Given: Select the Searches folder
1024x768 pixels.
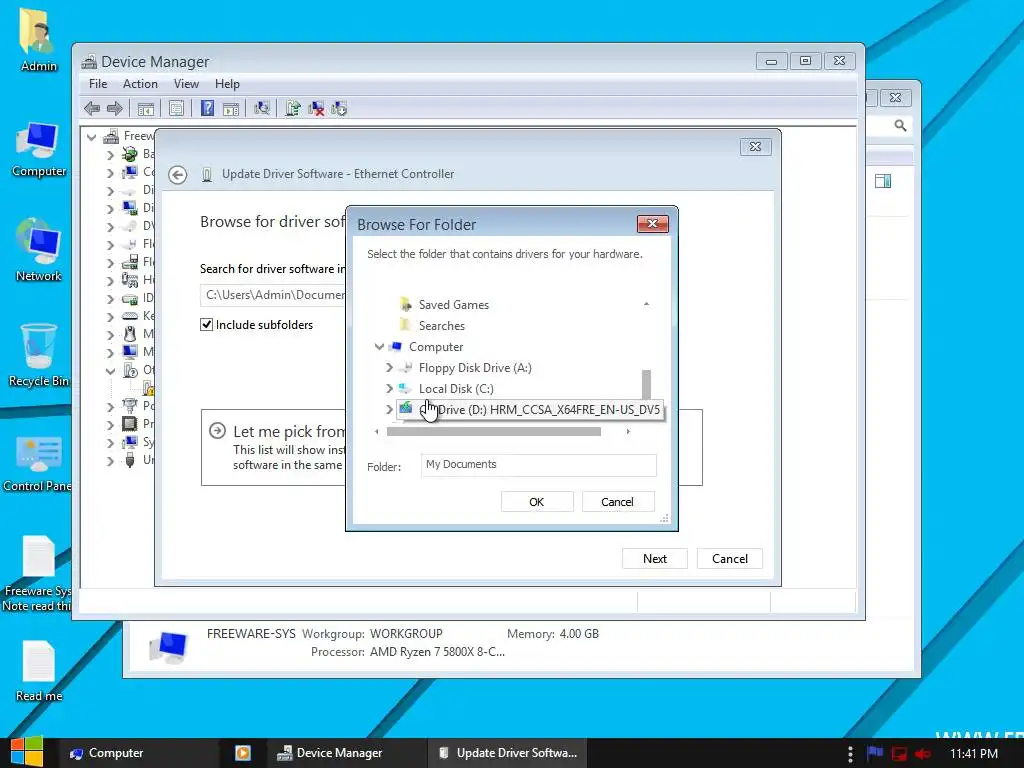Looking at the screenshot, I should (441, 326).
